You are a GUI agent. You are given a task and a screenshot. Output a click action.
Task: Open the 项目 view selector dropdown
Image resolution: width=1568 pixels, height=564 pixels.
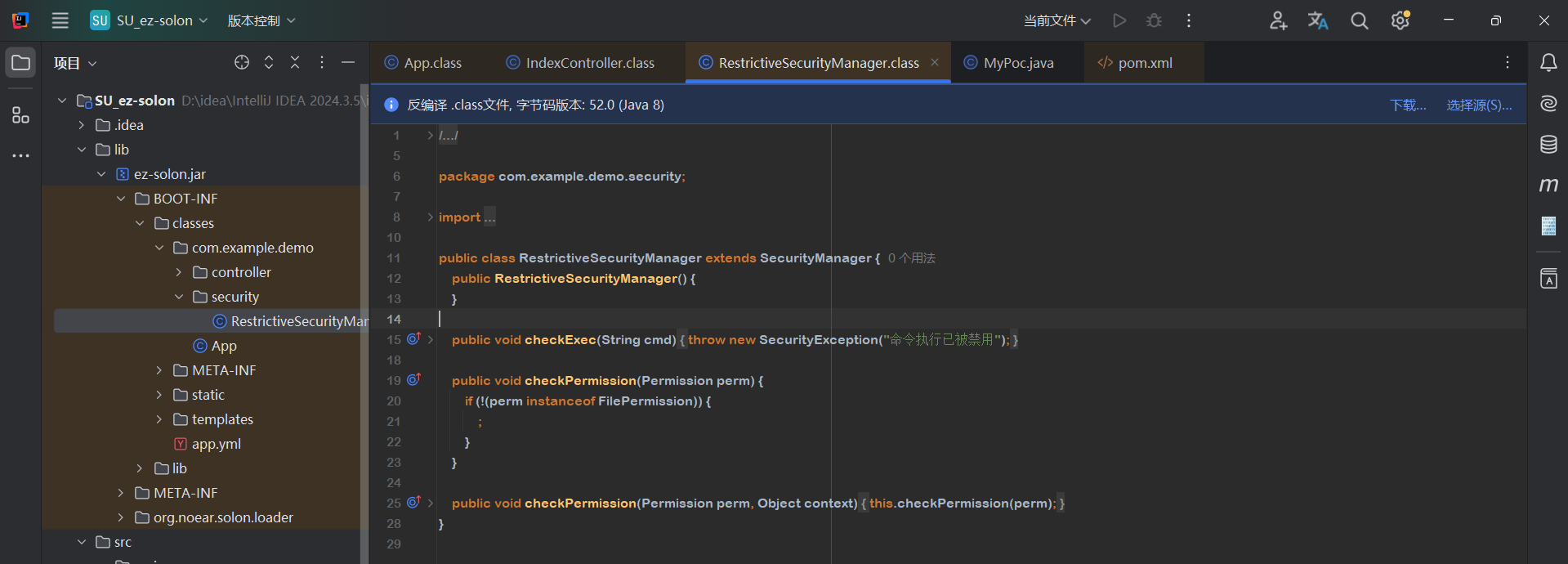75,63
